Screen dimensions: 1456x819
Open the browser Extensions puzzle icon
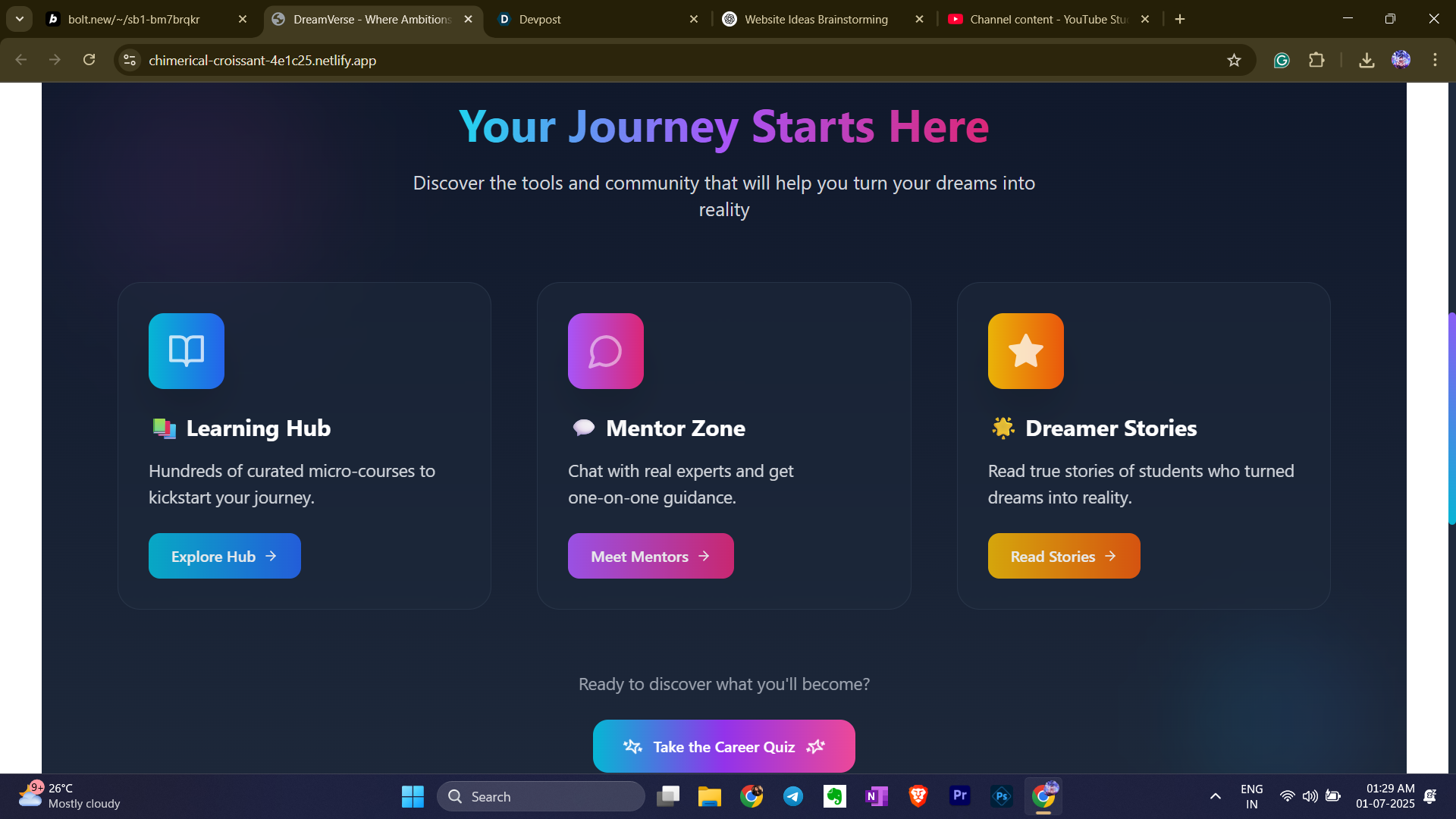coord(1316,60)
